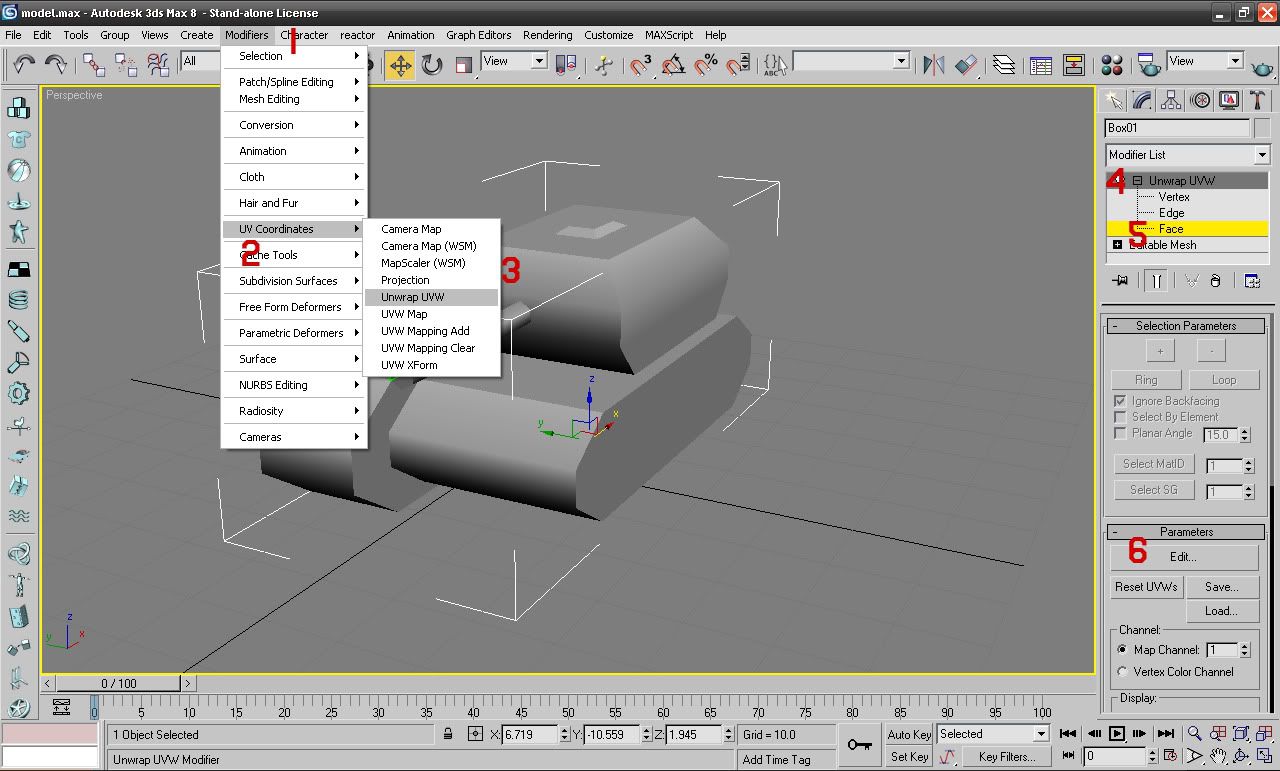Click the Mirror Selected Objects icon
The width and height of the screenshot is (1280, 771).
click(x=934, y=66)
